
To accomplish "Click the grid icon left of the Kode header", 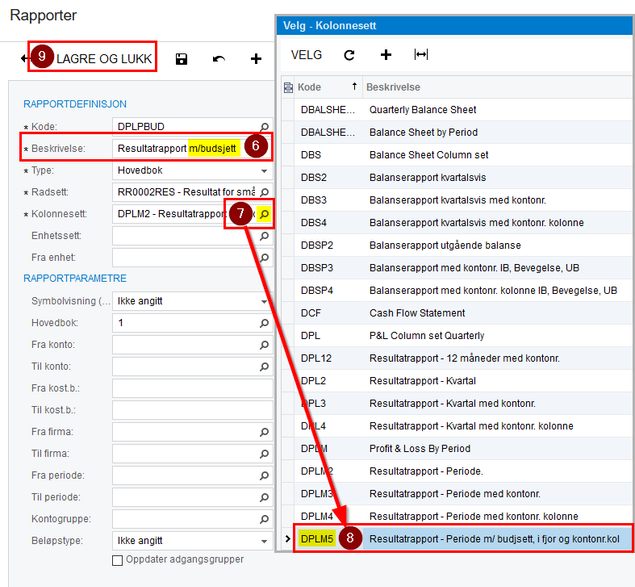I will click(x=288, y=87).
